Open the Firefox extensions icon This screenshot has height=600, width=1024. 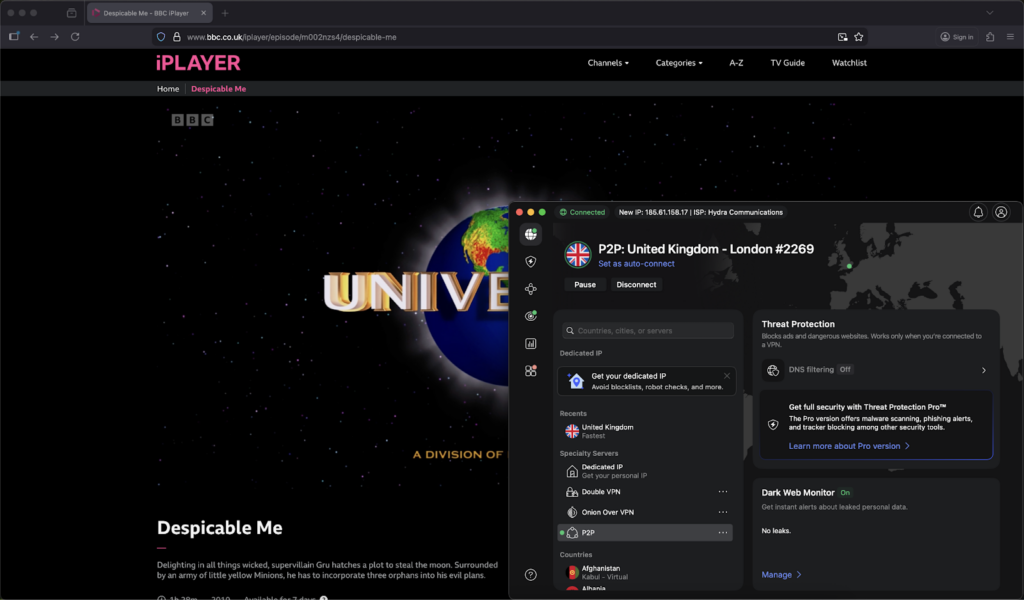(x=990, y=37)
